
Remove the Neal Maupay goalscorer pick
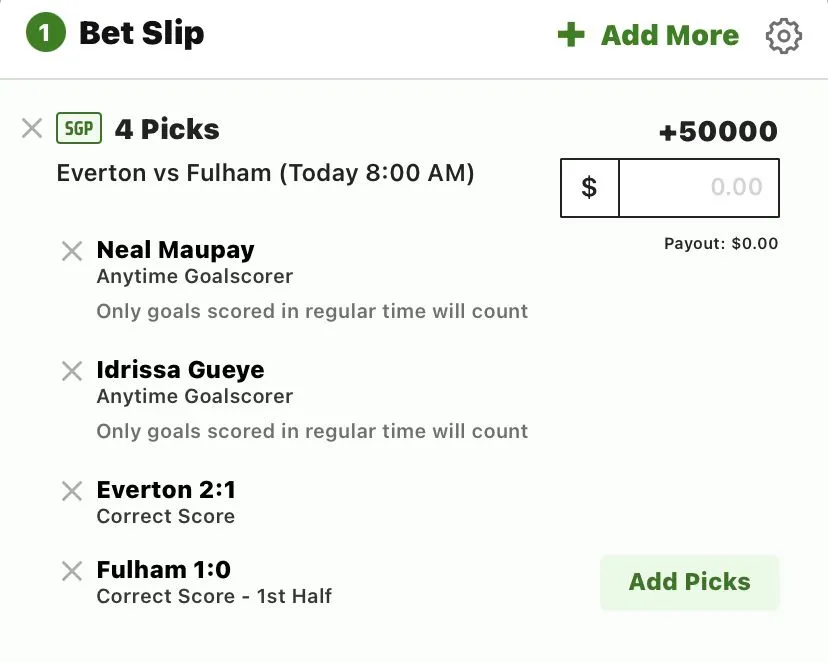(x=72, y=251)
